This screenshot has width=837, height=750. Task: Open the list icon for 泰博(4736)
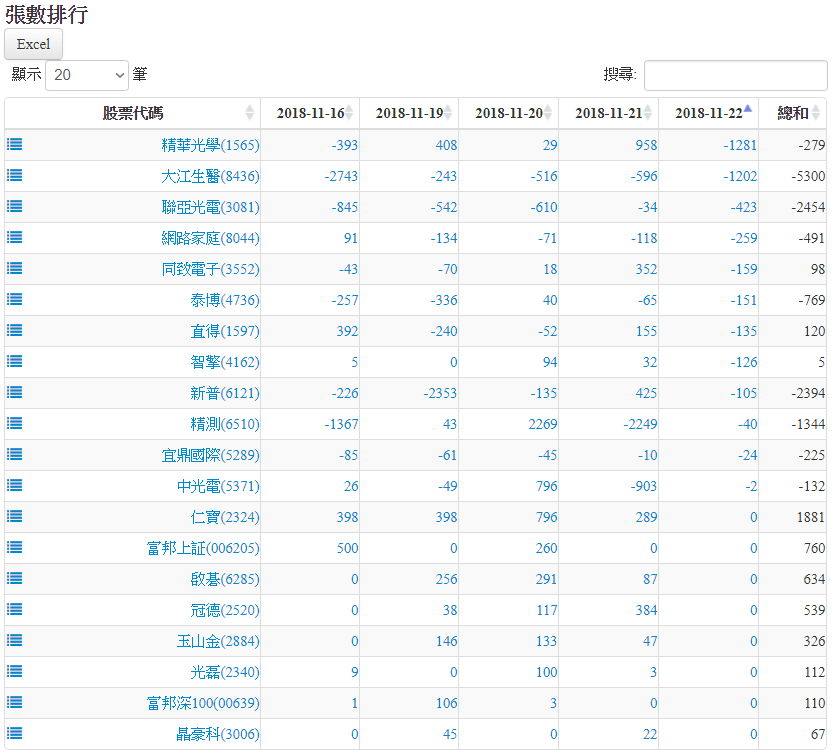pyautogui.click(x=15, y=299)
